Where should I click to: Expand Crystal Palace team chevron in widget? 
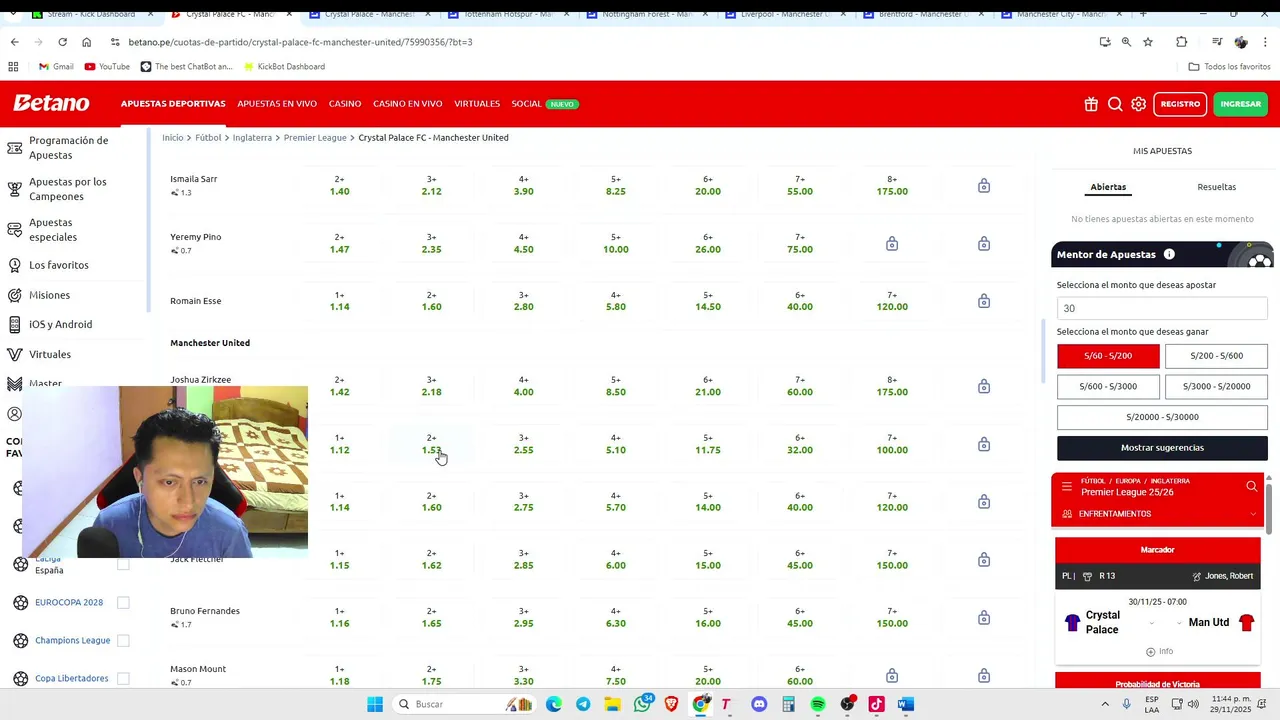1152,623
